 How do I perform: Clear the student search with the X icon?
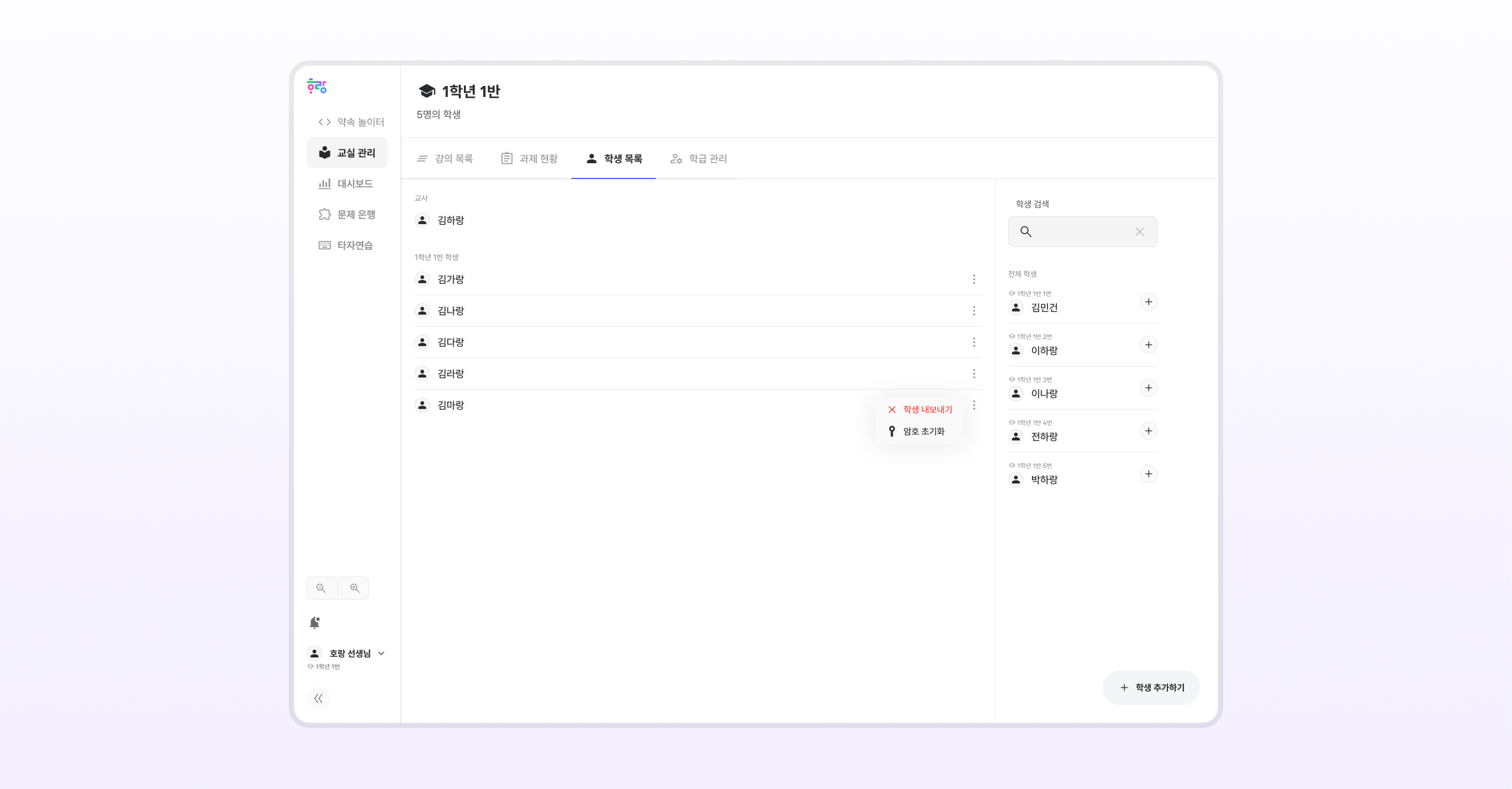pos(1139,232)
